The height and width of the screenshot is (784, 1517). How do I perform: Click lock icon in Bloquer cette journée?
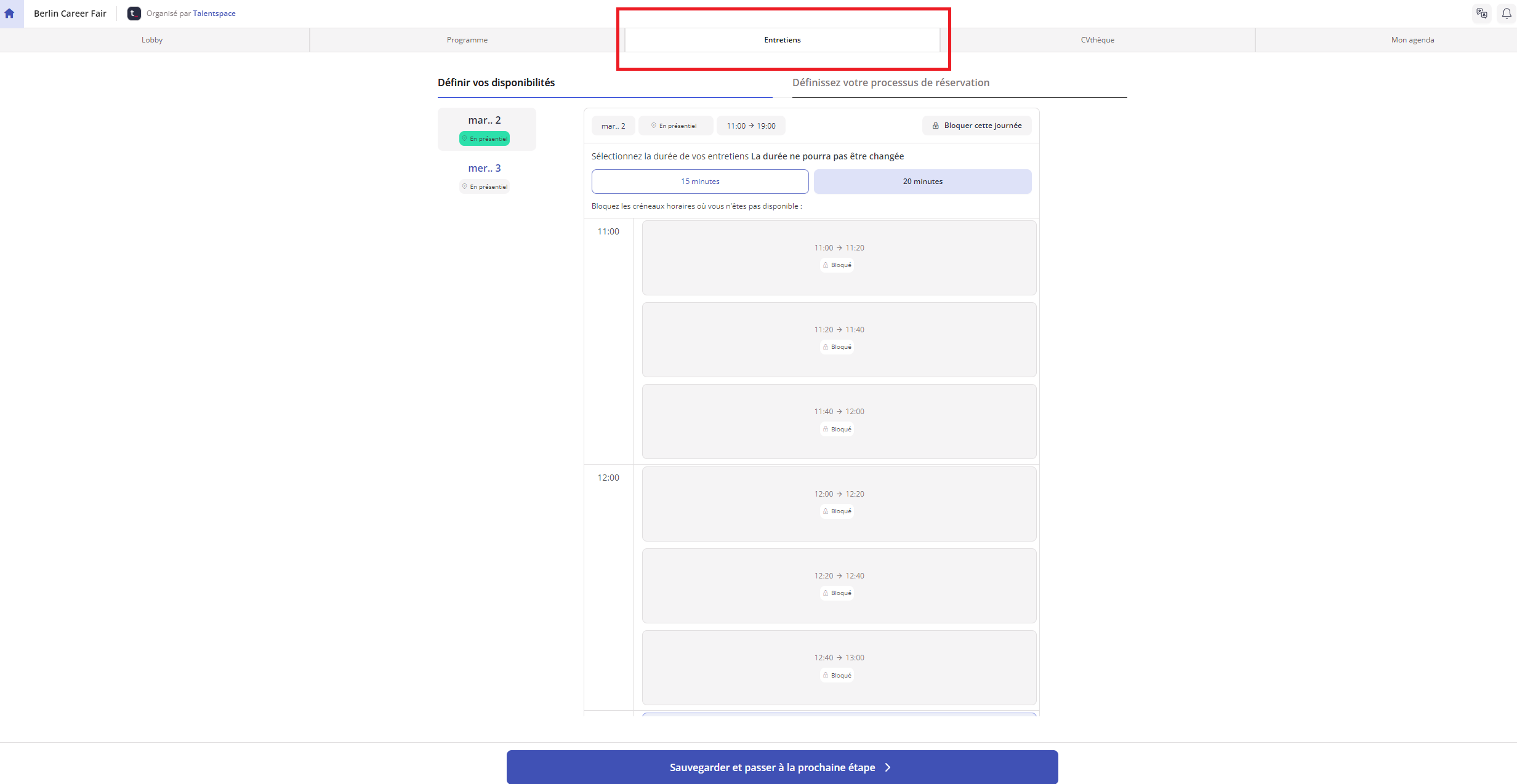(x=935, y=126)
